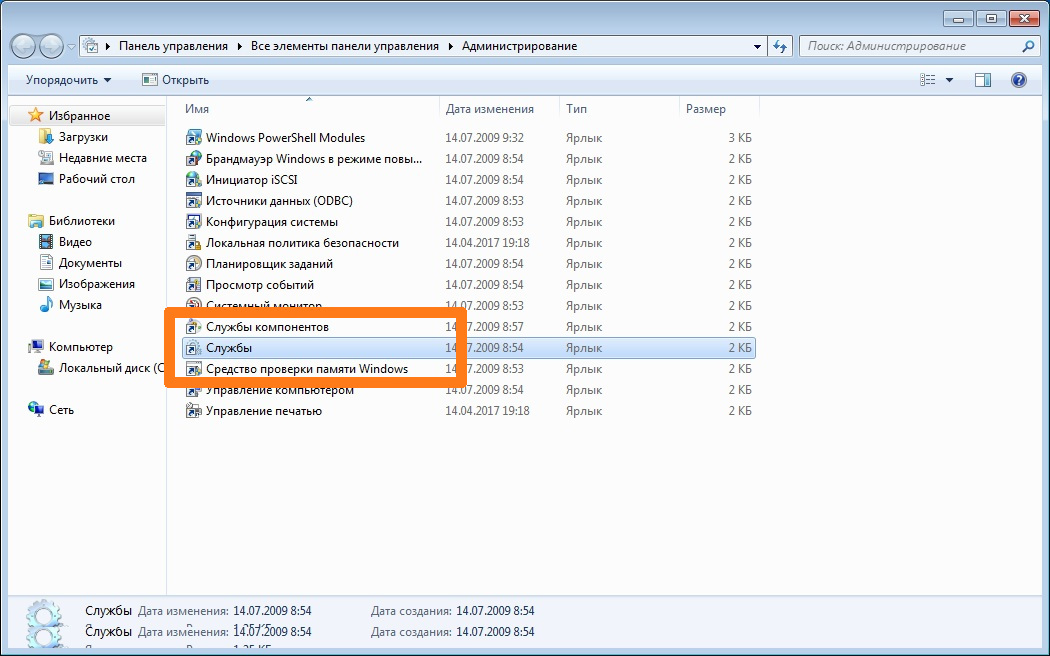
Task: Click the refresh button next to address bar
Action: [782, 46]
